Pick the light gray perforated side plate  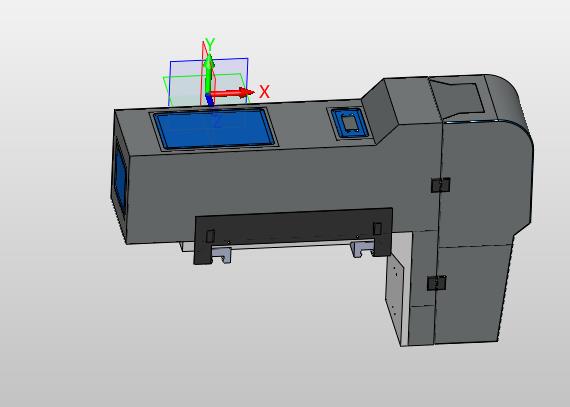tap(394, 298)
